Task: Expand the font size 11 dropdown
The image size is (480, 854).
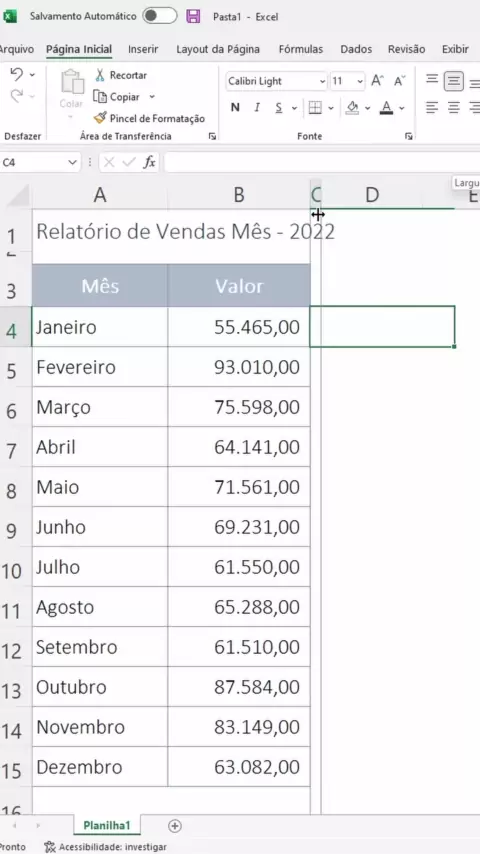Action: tap(360, 82)
